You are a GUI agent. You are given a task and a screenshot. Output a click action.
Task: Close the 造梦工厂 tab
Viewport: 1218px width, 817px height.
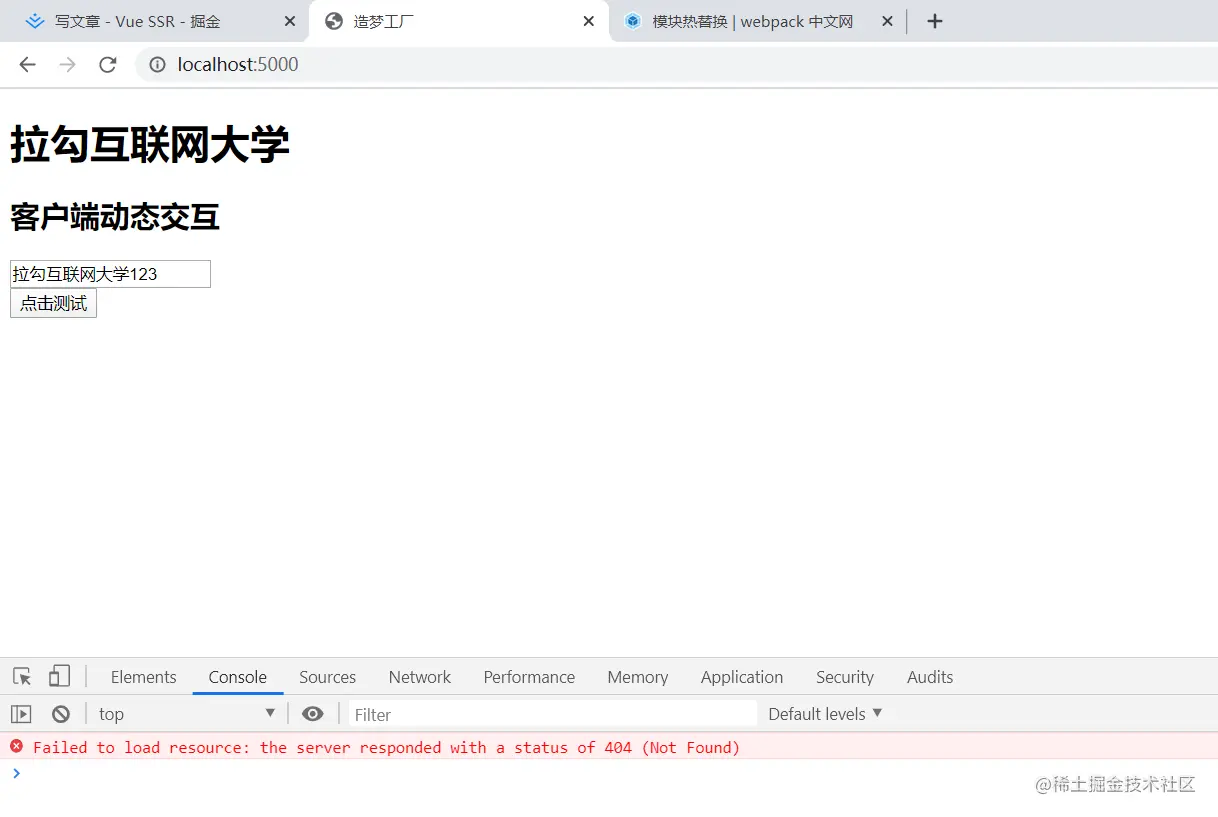588,21
